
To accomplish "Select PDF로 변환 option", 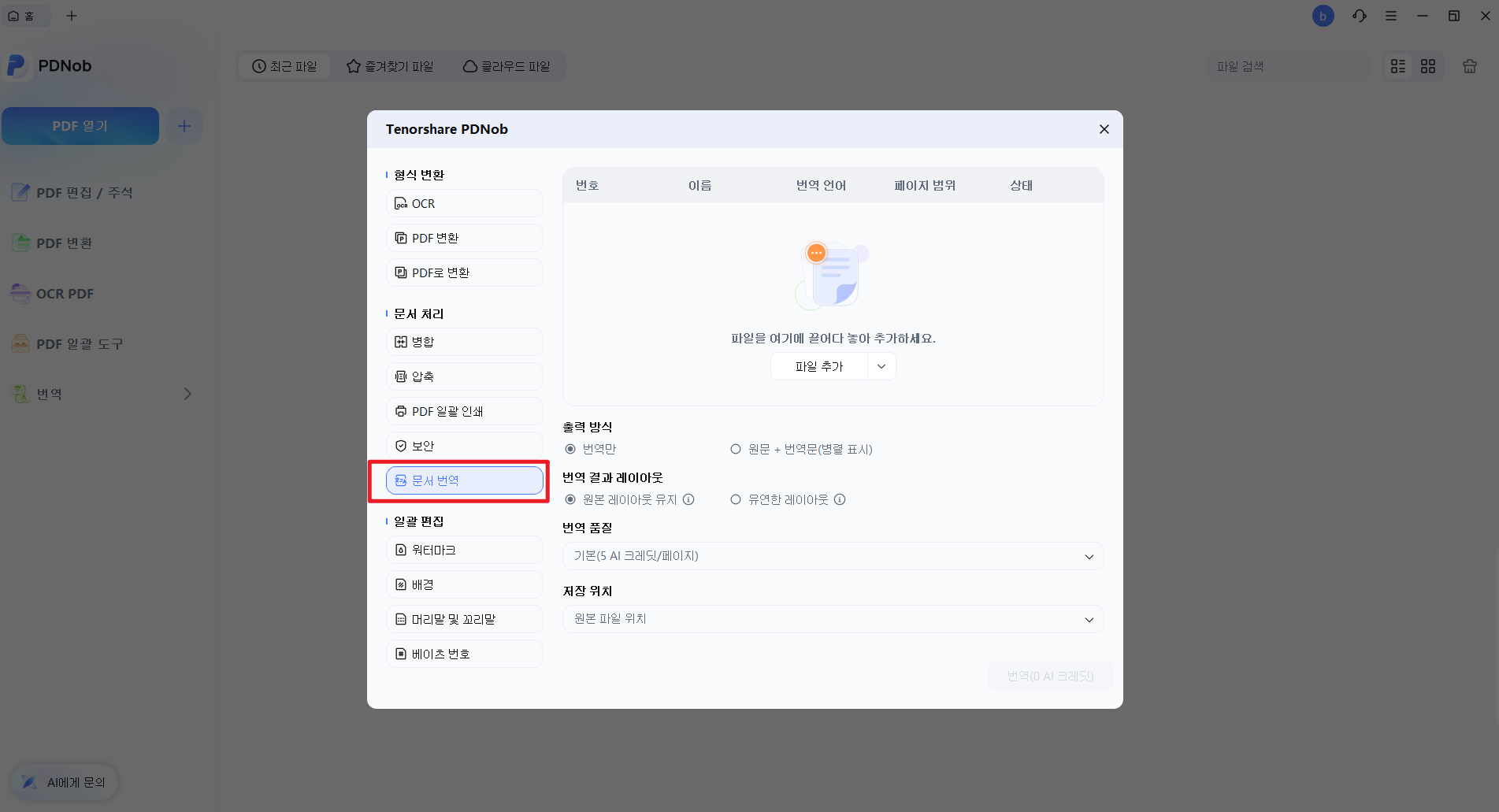I will pos(464,273).
